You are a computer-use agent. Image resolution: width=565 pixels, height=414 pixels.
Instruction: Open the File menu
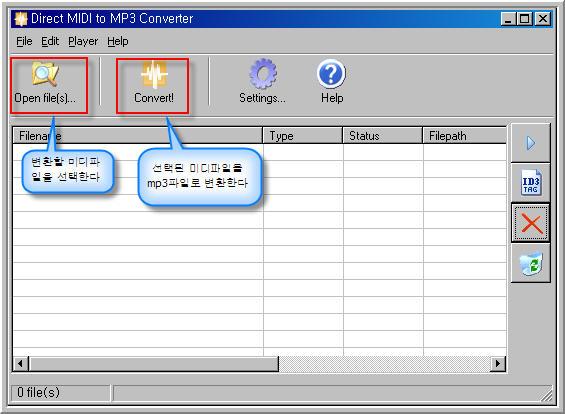point(24,41)
